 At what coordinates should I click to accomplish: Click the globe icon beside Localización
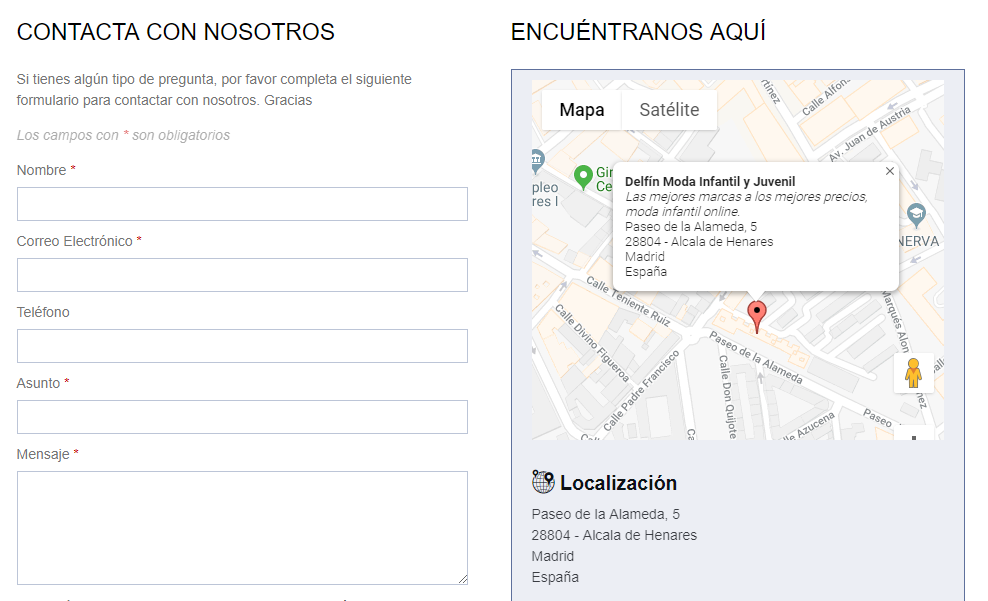click(x=543, y=482)
